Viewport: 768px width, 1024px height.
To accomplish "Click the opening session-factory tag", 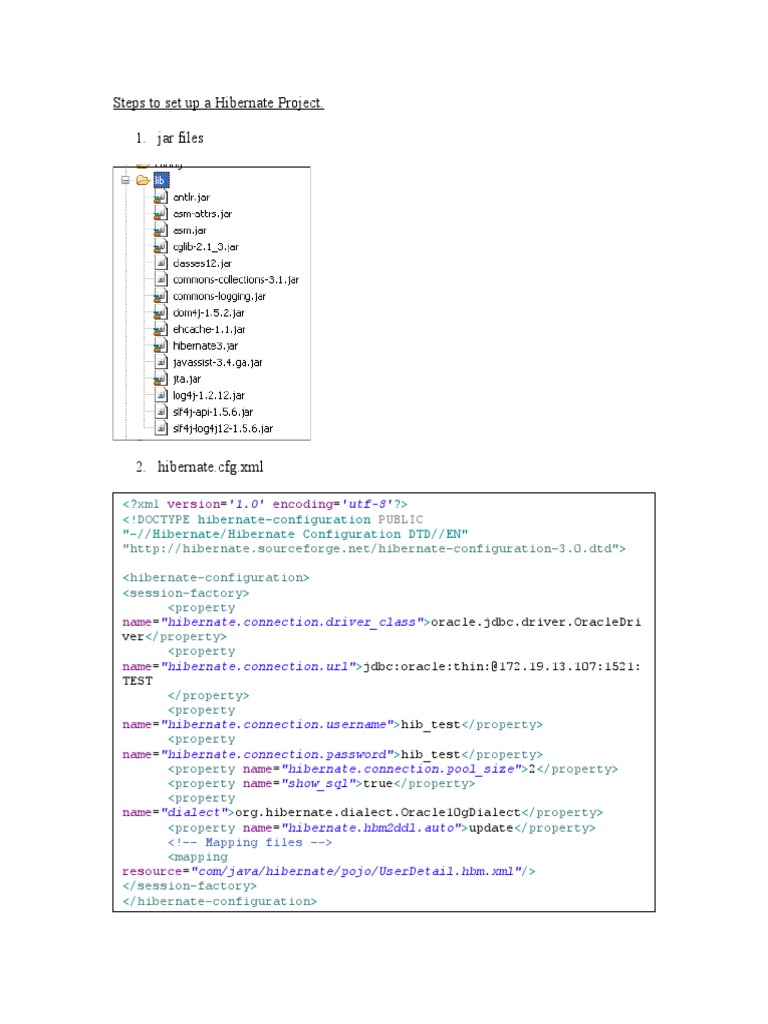I will point(185,593).
